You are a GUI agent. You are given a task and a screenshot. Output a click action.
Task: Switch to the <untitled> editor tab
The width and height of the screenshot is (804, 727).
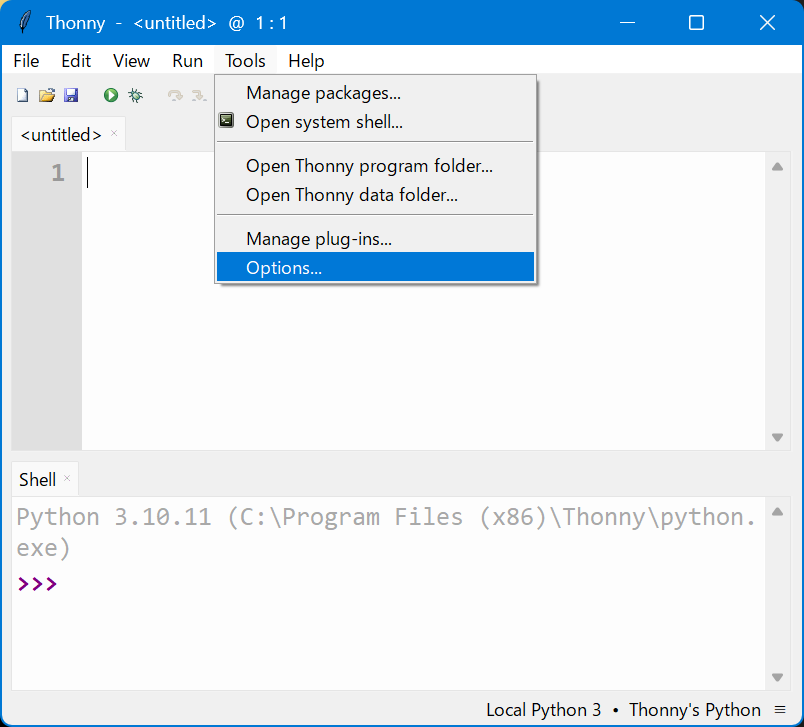61,135
